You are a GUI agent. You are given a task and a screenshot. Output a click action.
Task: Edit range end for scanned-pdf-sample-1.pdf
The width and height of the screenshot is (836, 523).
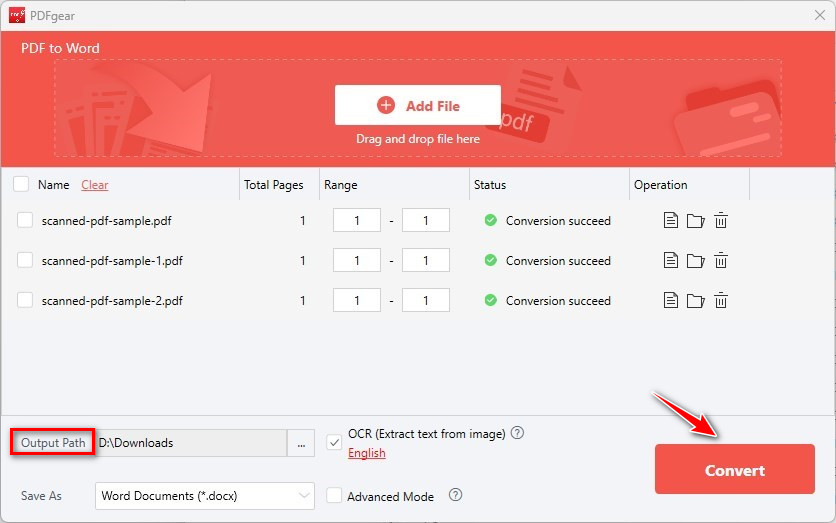click(x=425, y=260)
